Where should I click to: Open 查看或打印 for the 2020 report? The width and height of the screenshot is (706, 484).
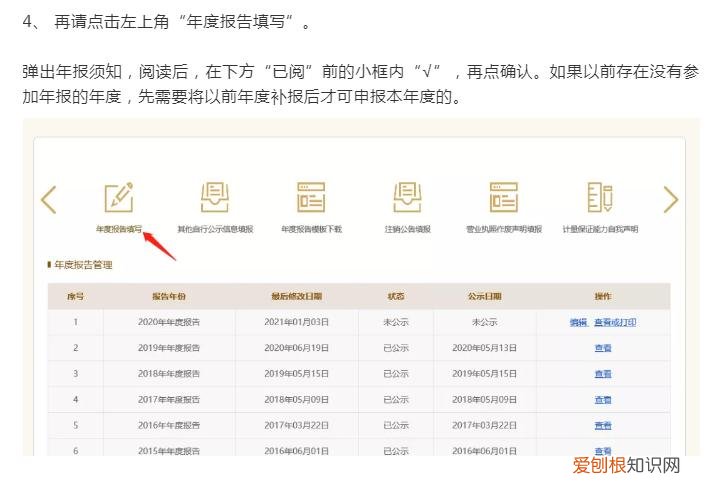(615, 322)
